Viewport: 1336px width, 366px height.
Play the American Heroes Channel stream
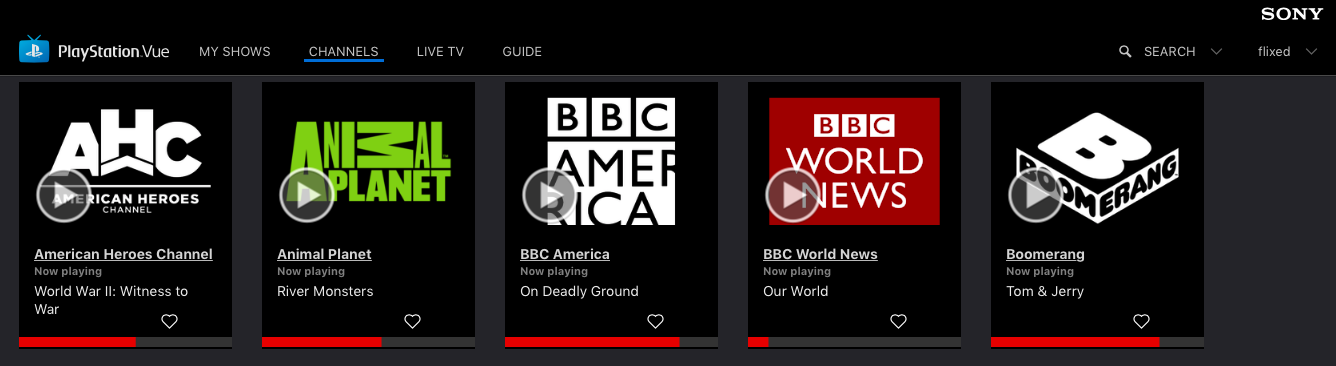(x=64, y=195)
